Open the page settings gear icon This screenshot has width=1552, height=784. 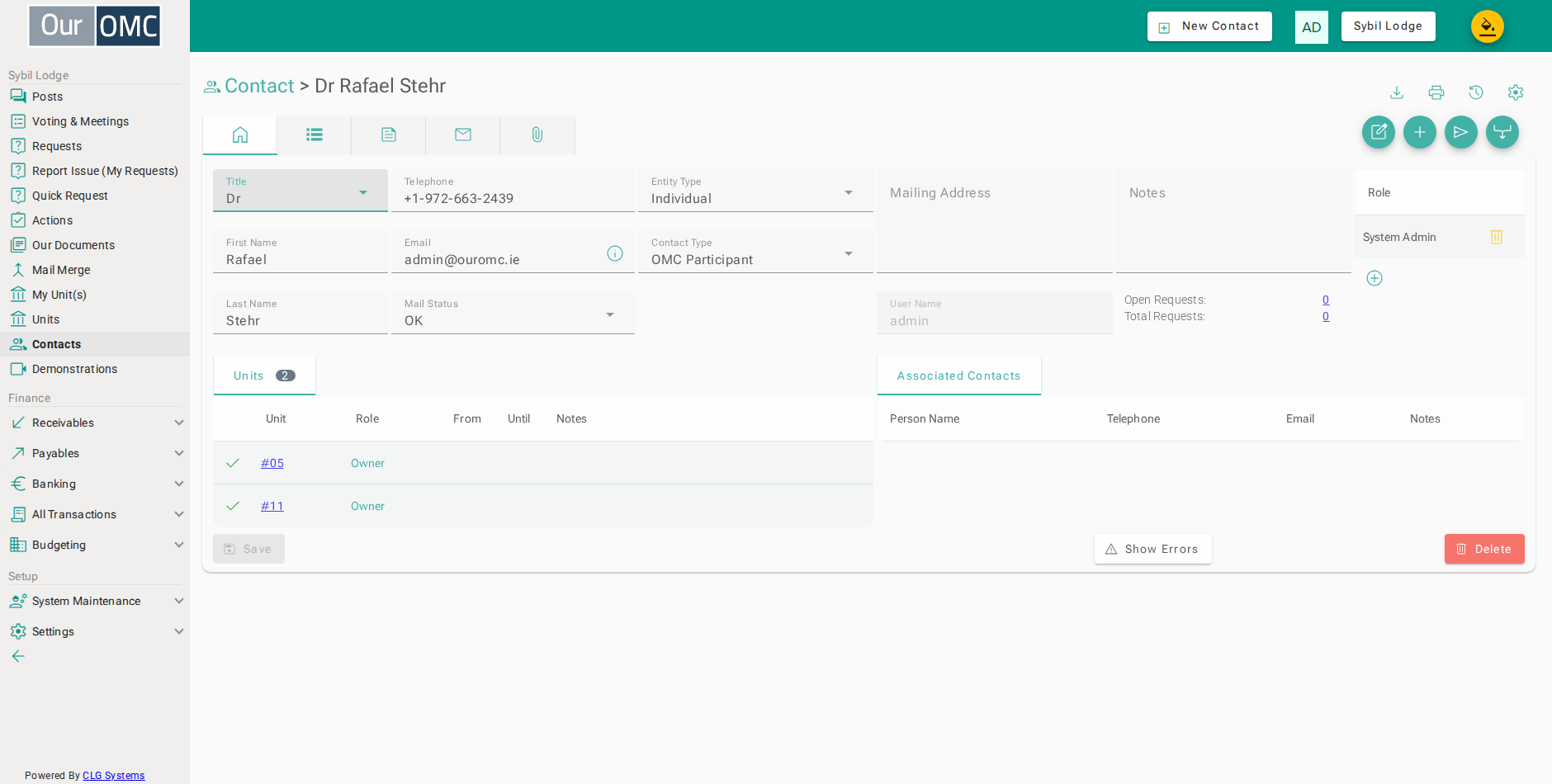1516,92
